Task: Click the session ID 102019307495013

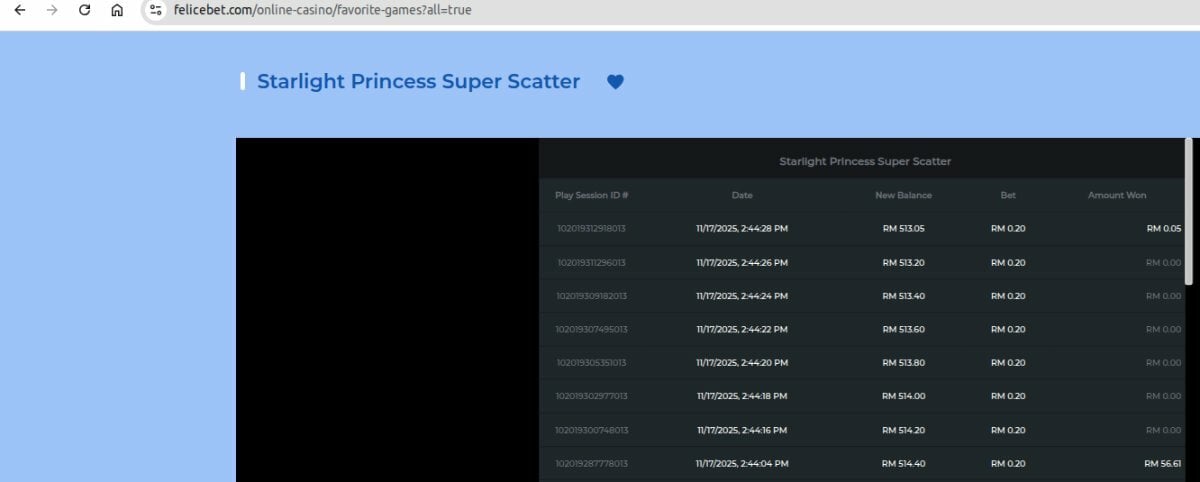Action: 591,330
